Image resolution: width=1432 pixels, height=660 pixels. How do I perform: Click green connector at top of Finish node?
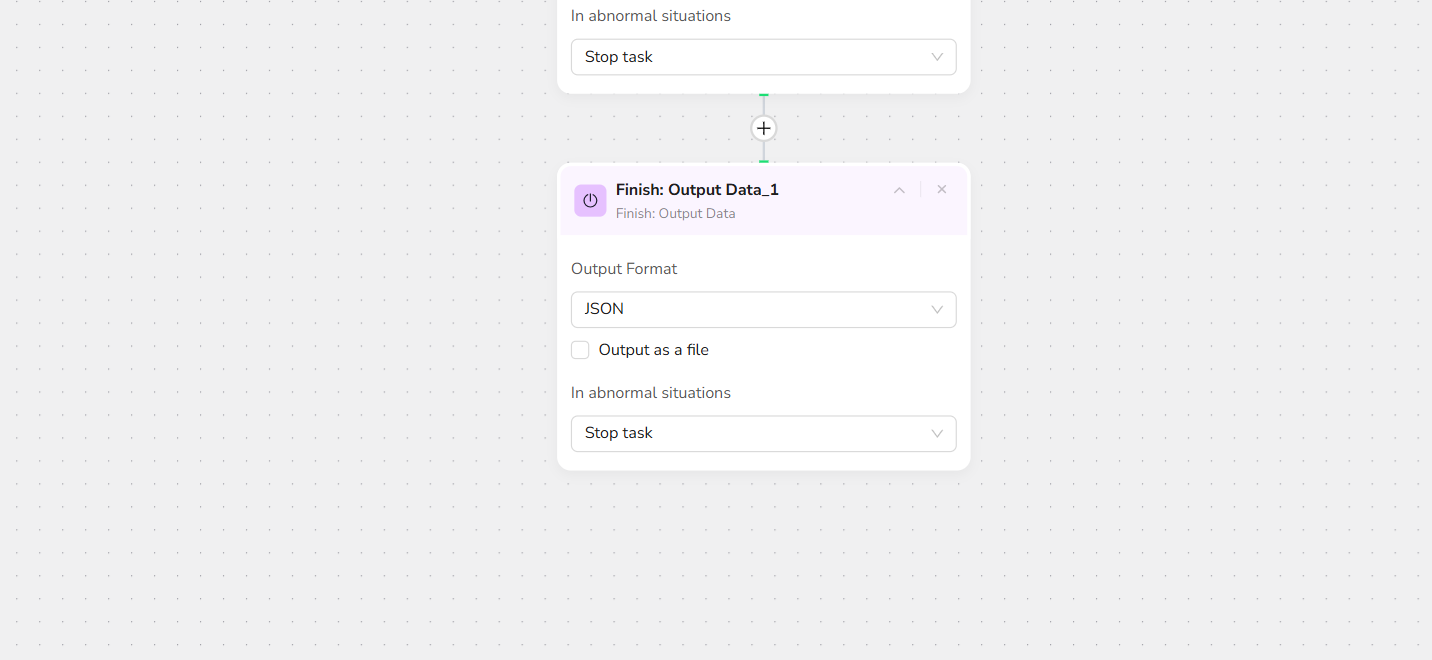click(764, 161)
